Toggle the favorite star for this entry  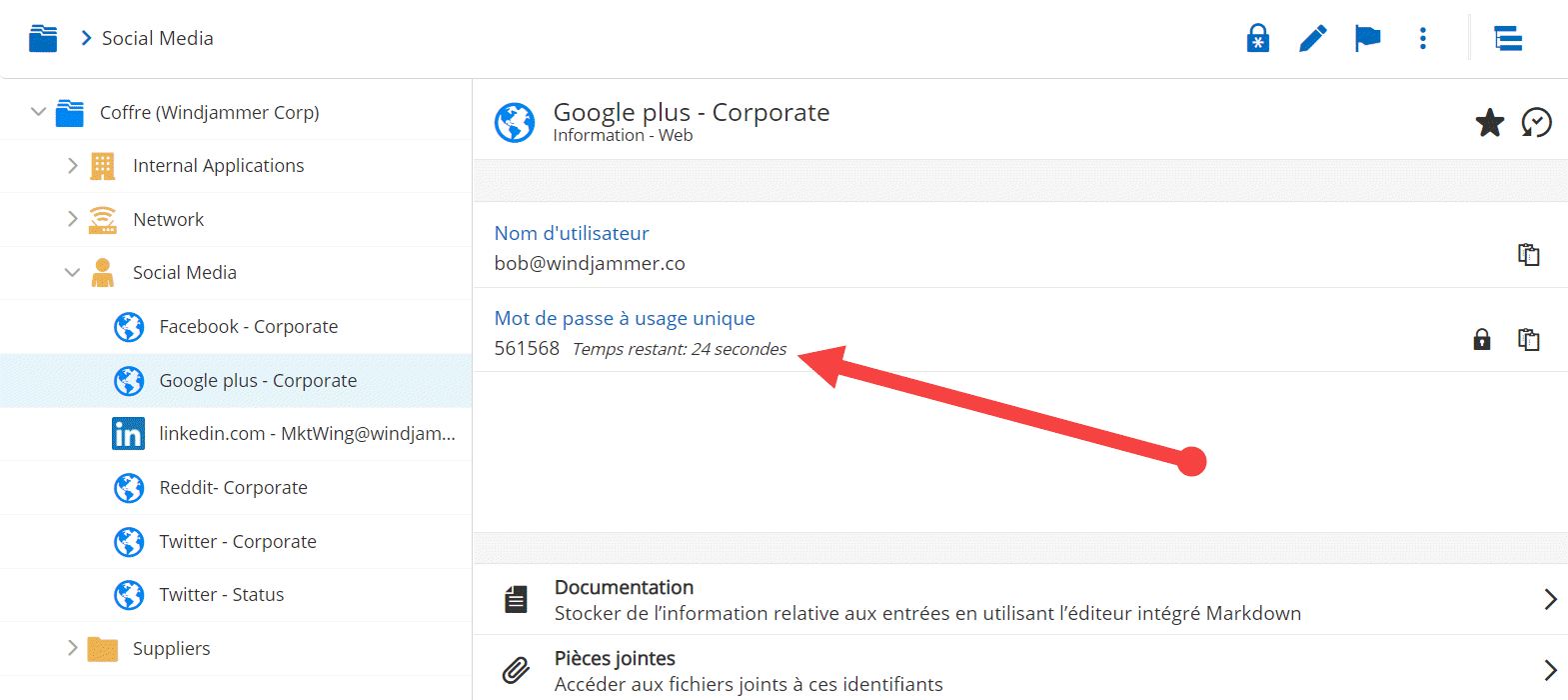pyautogui.click(x=1489, y=123)
